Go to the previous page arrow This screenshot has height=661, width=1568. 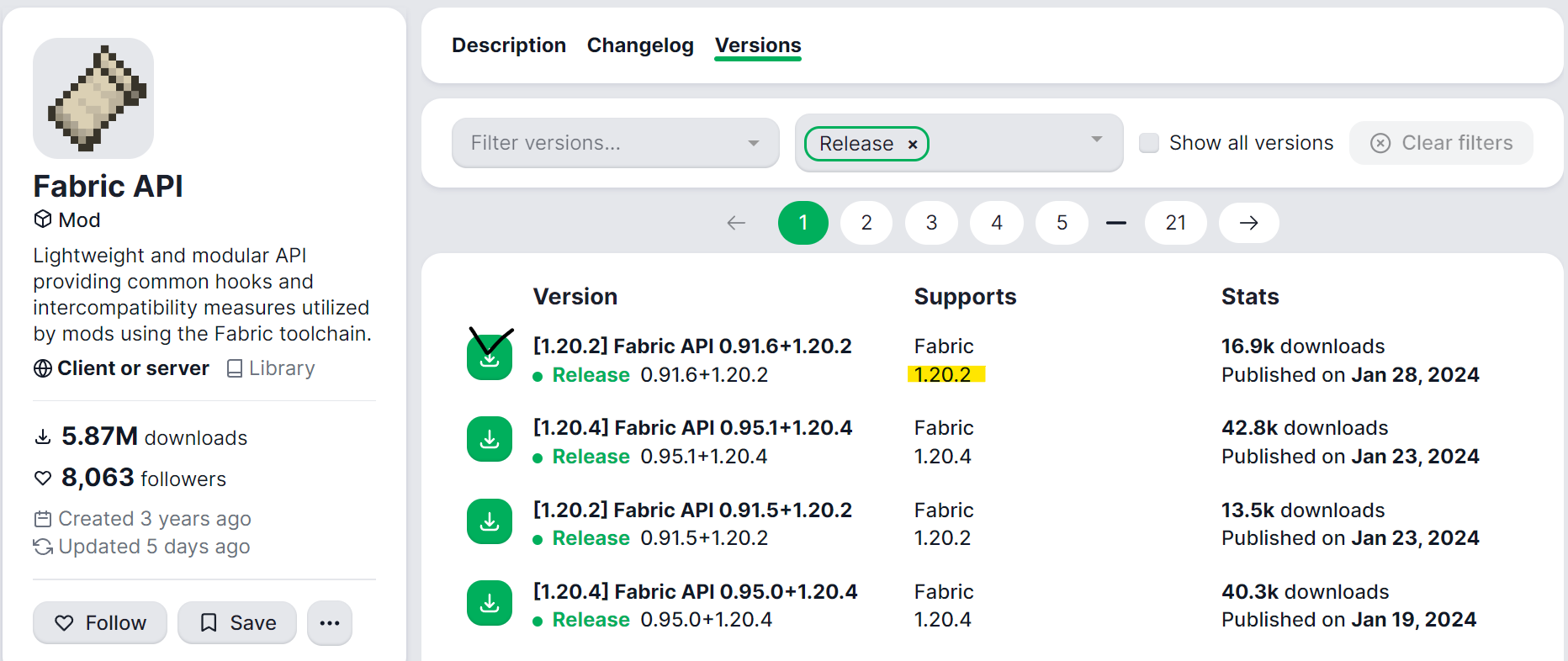(x=736, y=223)
